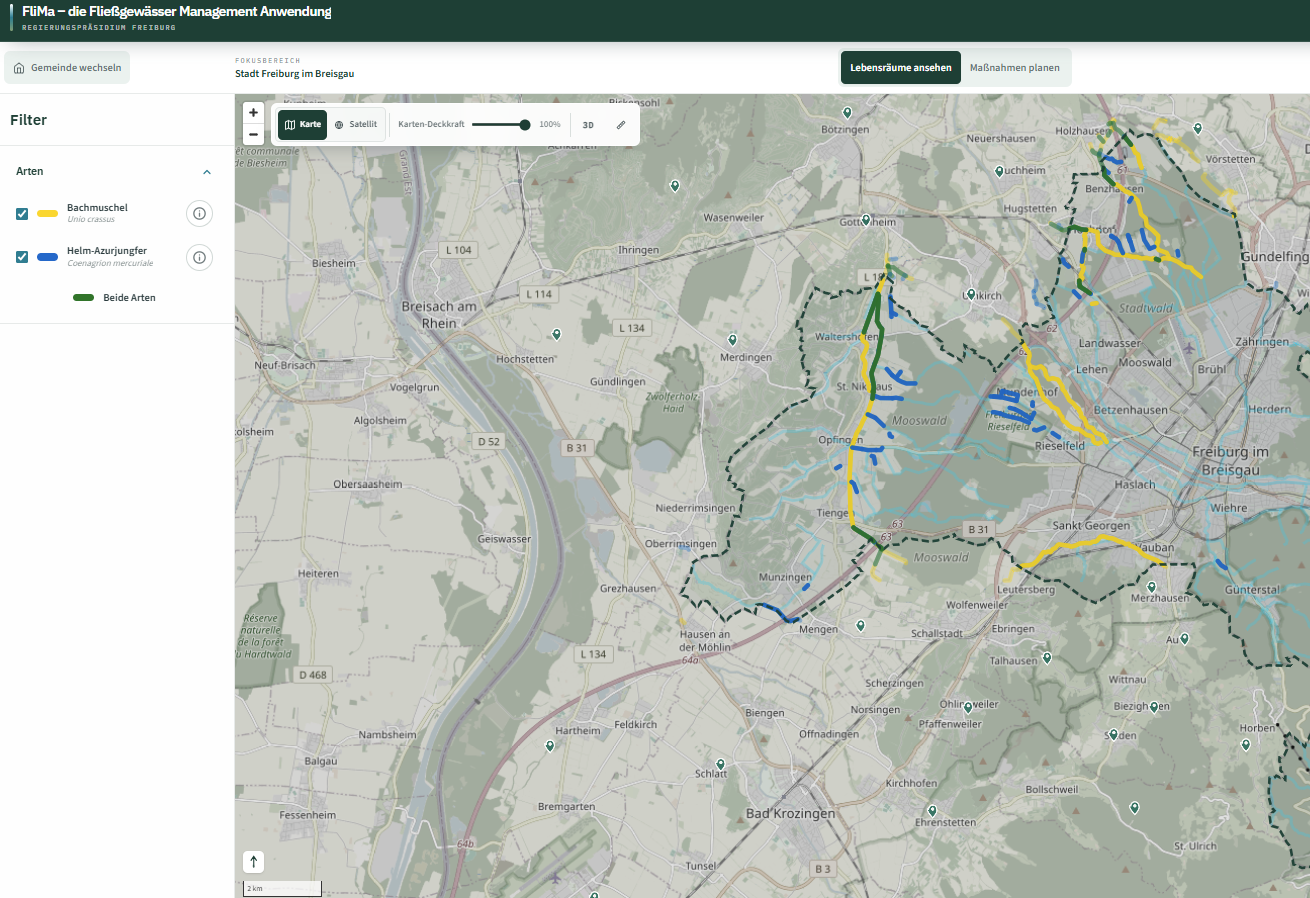The image size is (1310, 898).
Task: Toggle the 3D map view
Action: (x=588, y=125)
